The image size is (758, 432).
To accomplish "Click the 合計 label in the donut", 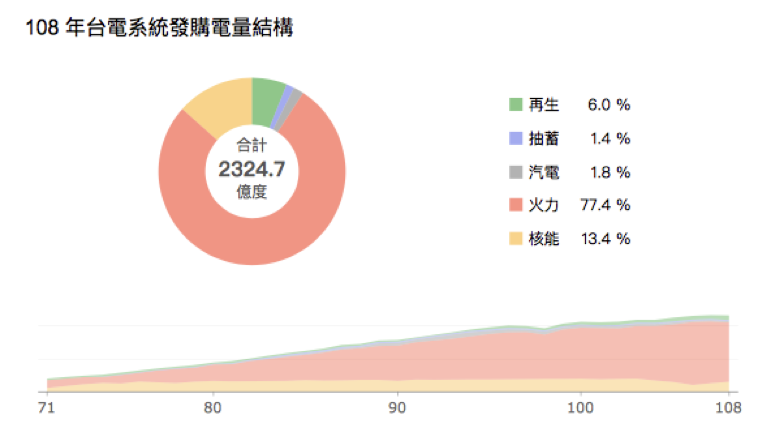I will tap(251, 144).
